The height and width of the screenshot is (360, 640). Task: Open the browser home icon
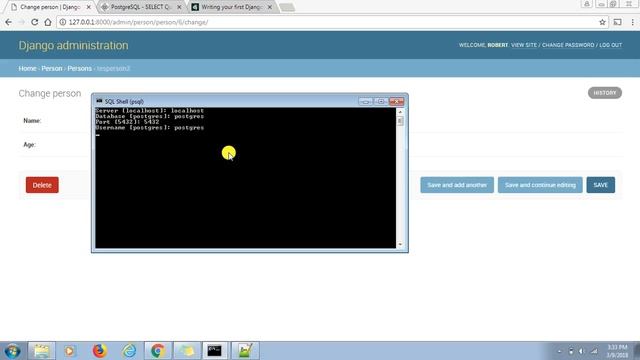pos(48,22)
